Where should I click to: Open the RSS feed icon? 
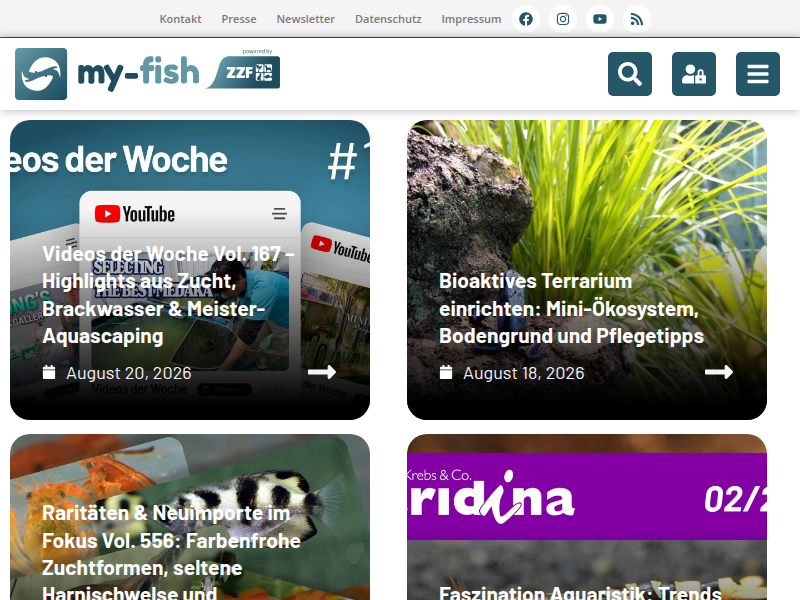click(637, 19)
